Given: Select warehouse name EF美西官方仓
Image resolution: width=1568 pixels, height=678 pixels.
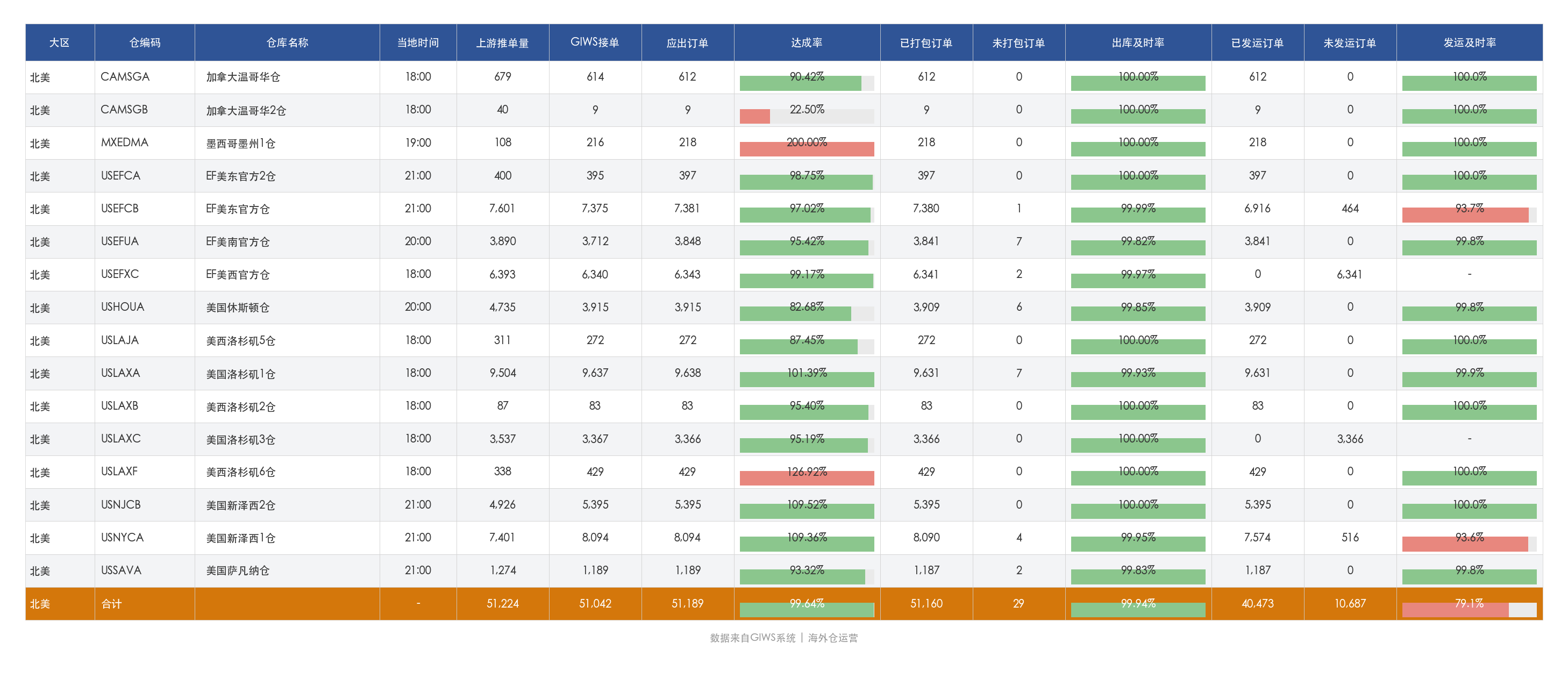Looking at the screenshot, I should pos(237,275).
